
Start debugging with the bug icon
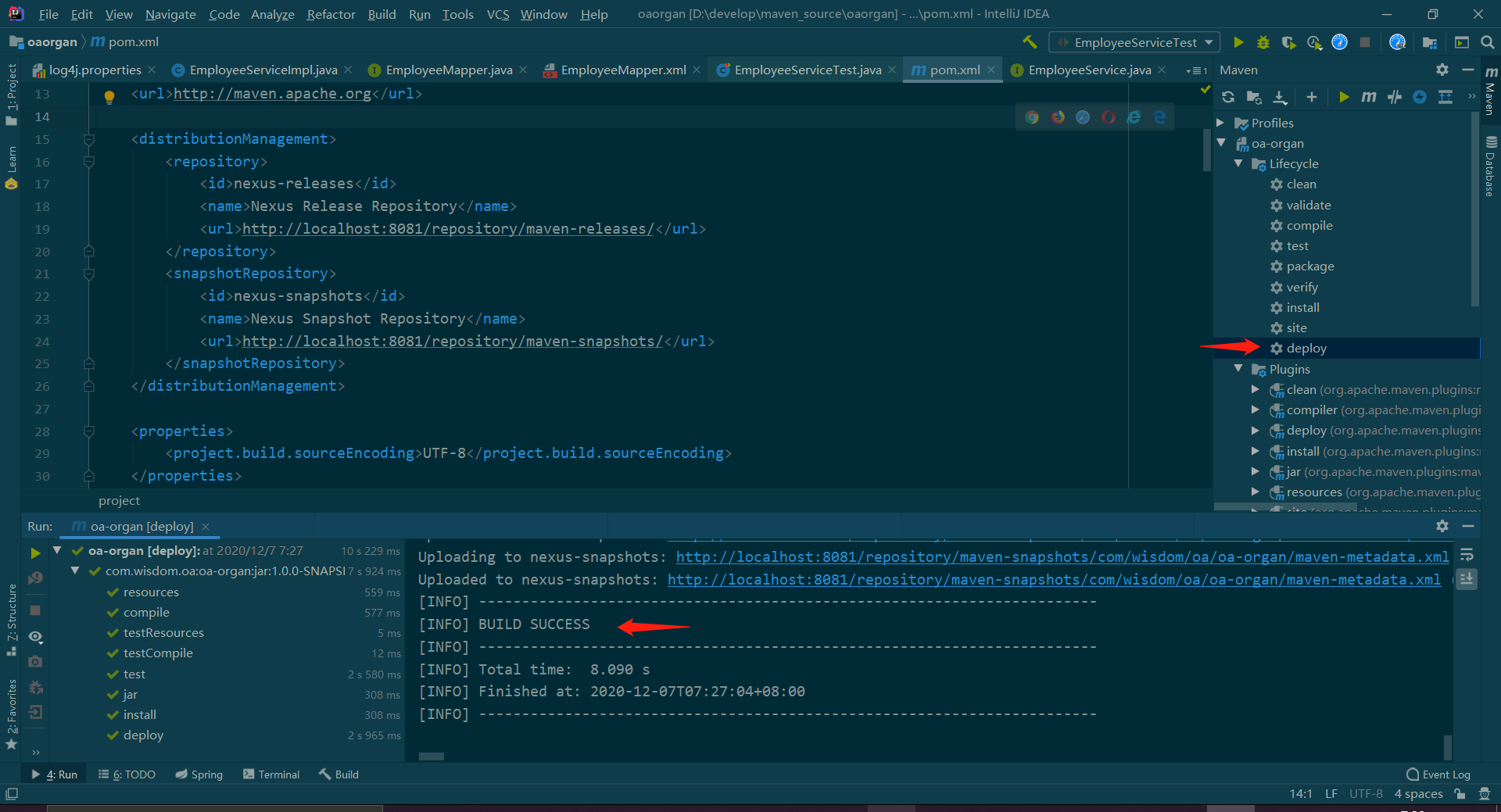[1263, 42]
